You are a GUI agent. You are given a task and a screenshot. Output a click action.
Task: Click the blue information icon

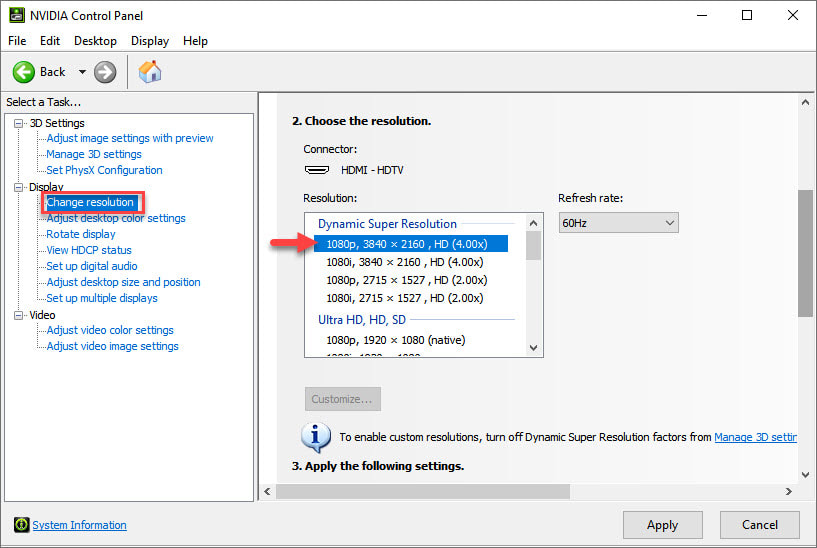coord(316,437)
